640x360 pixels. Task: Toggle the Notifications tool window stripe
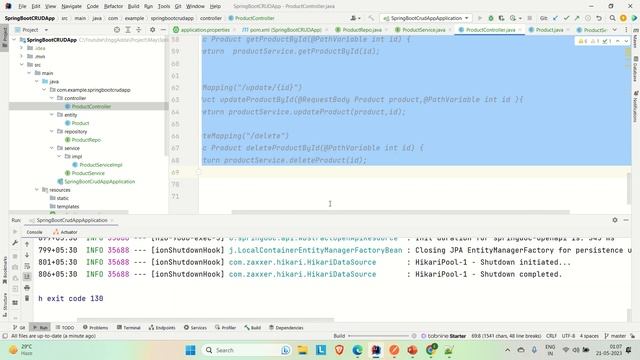coord(636,107)
